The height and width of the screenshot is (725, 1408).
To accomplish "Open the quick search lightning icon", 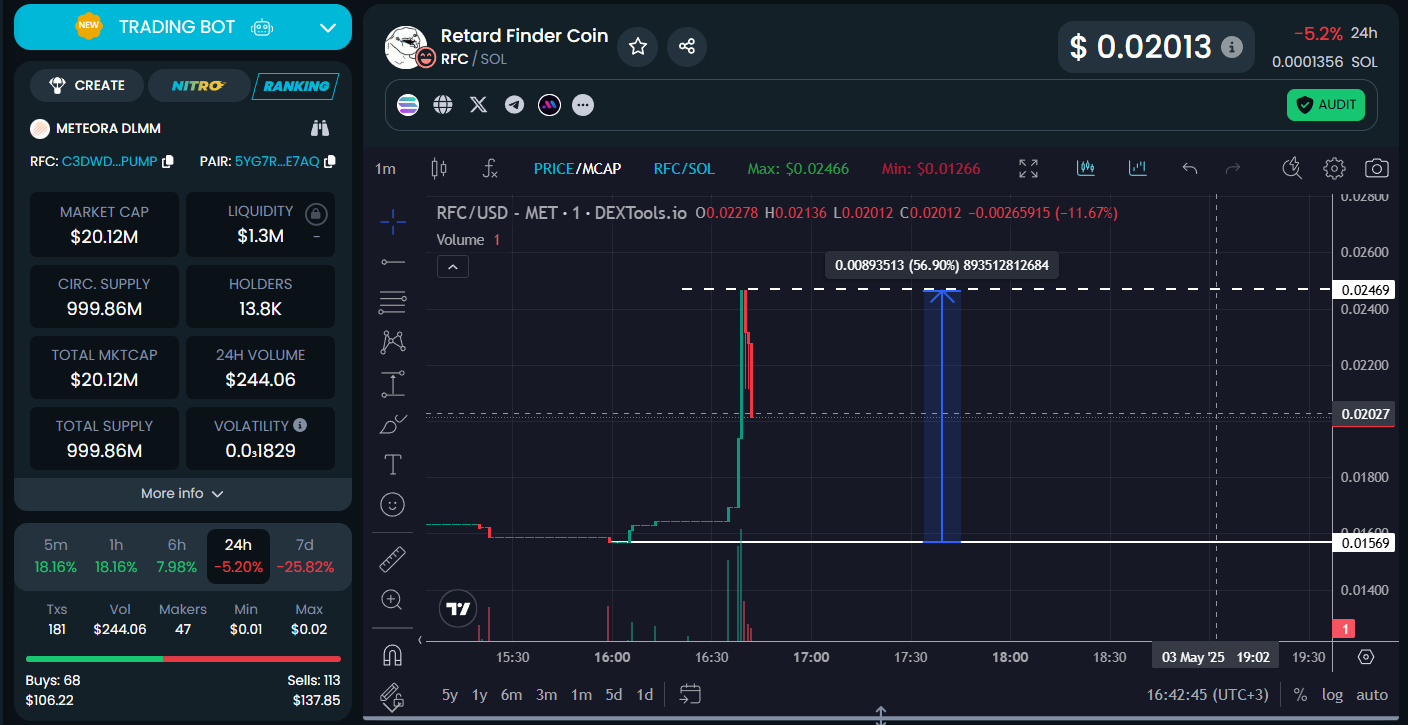I will click(1291, 168).
